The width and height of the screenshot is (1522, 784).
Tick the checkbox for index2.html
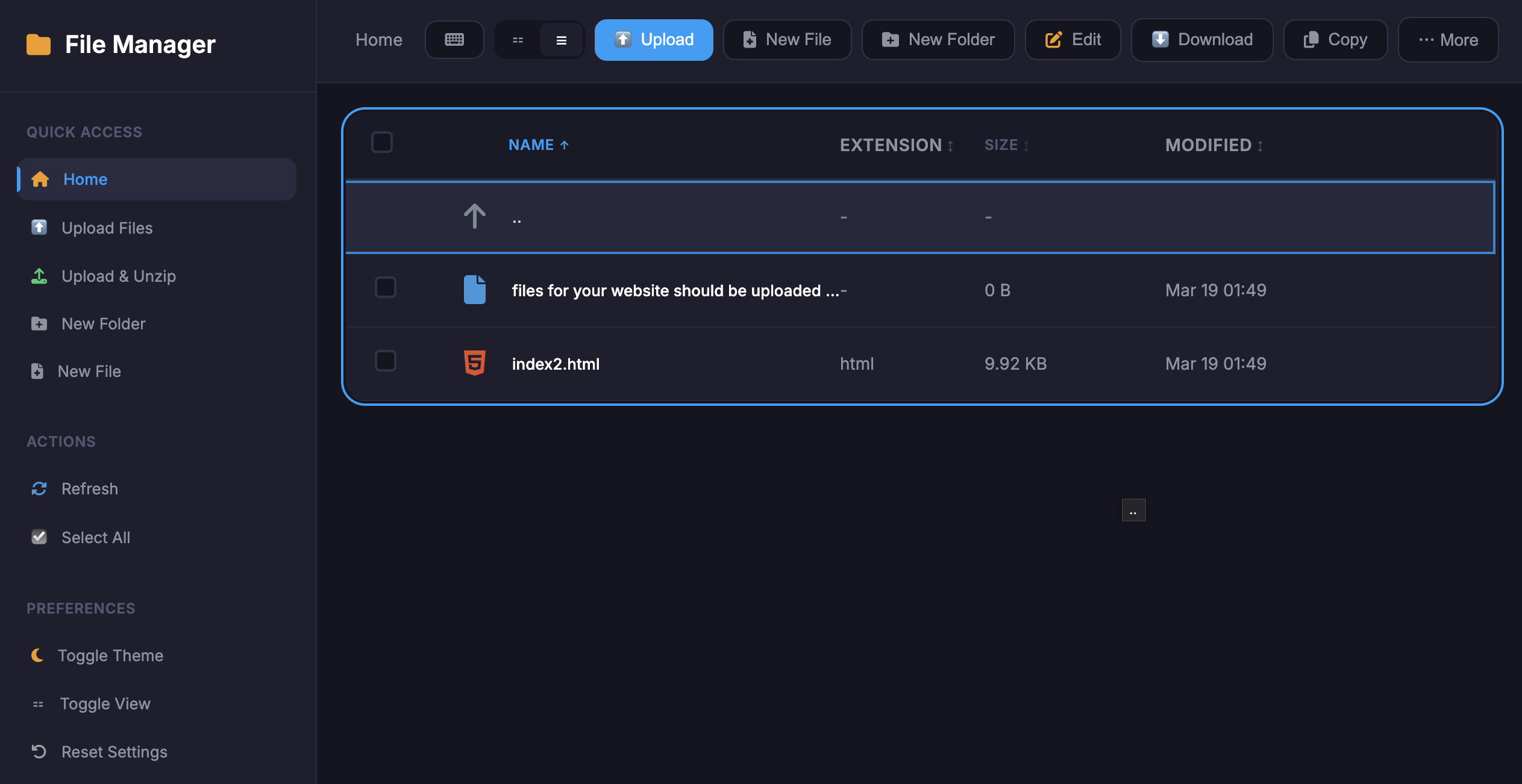(385, 361)
